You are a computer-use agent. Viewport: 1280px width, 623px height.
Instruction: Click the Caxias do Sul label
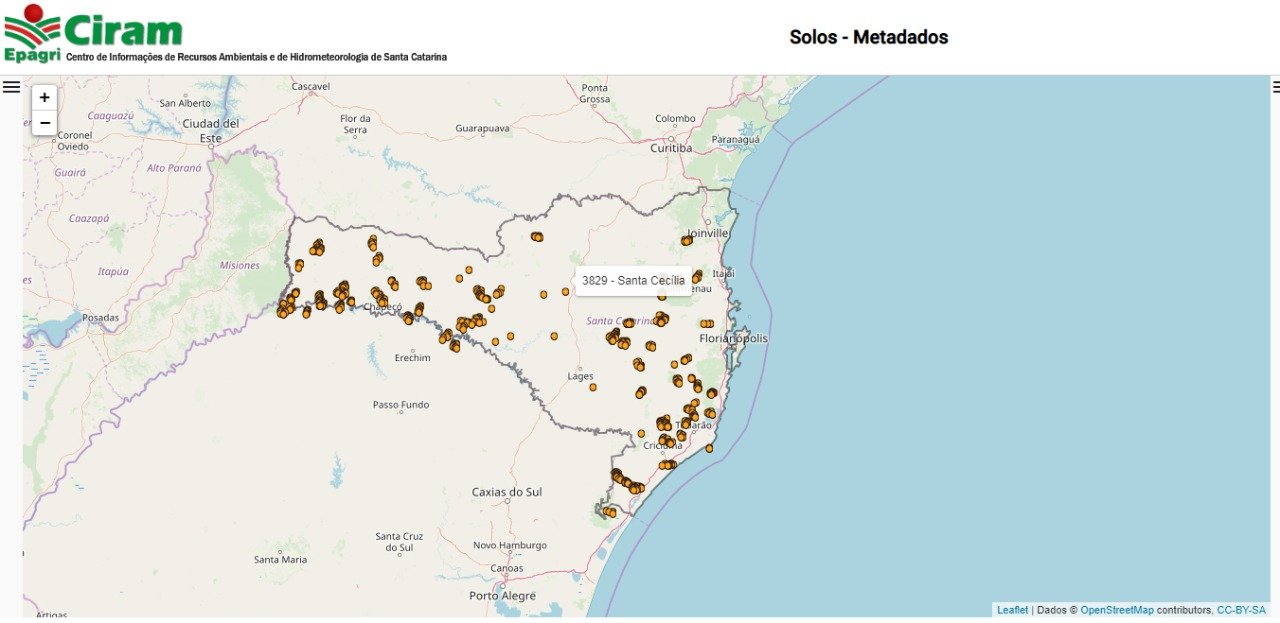pos(507,492)
